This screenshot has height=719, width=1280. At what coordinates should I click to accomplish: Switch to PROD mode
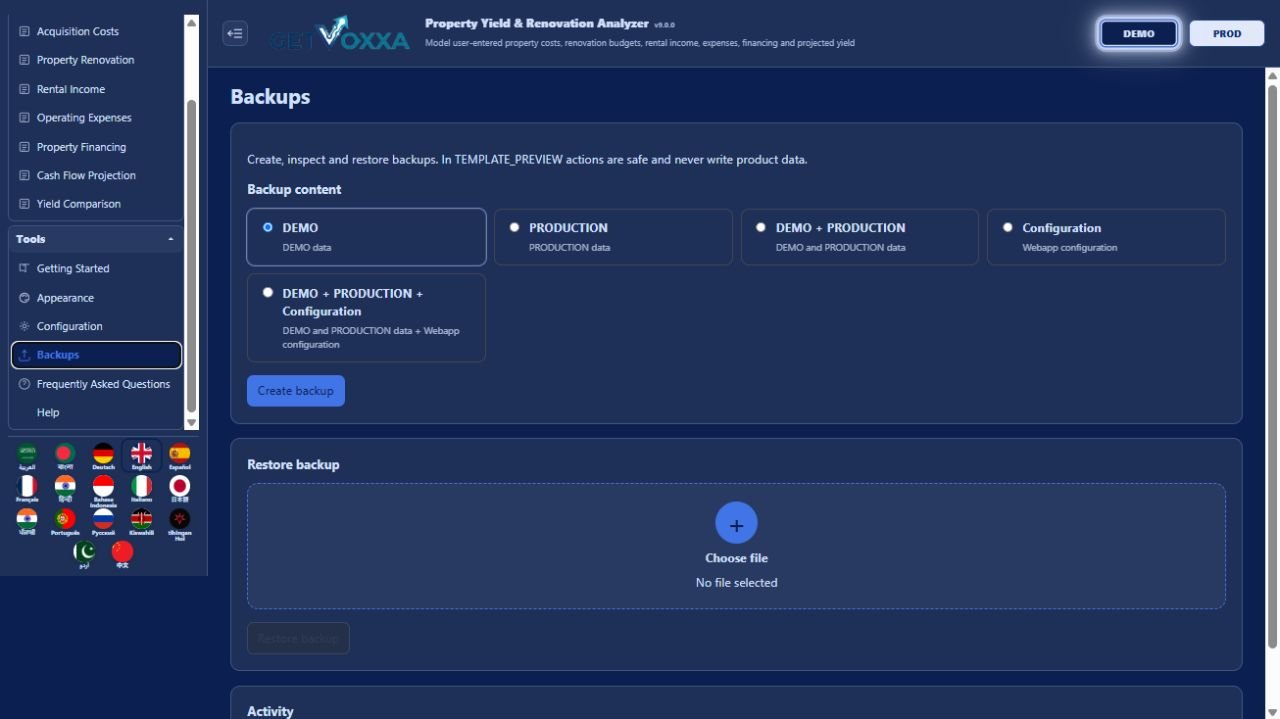click(x=1227, y=33)
